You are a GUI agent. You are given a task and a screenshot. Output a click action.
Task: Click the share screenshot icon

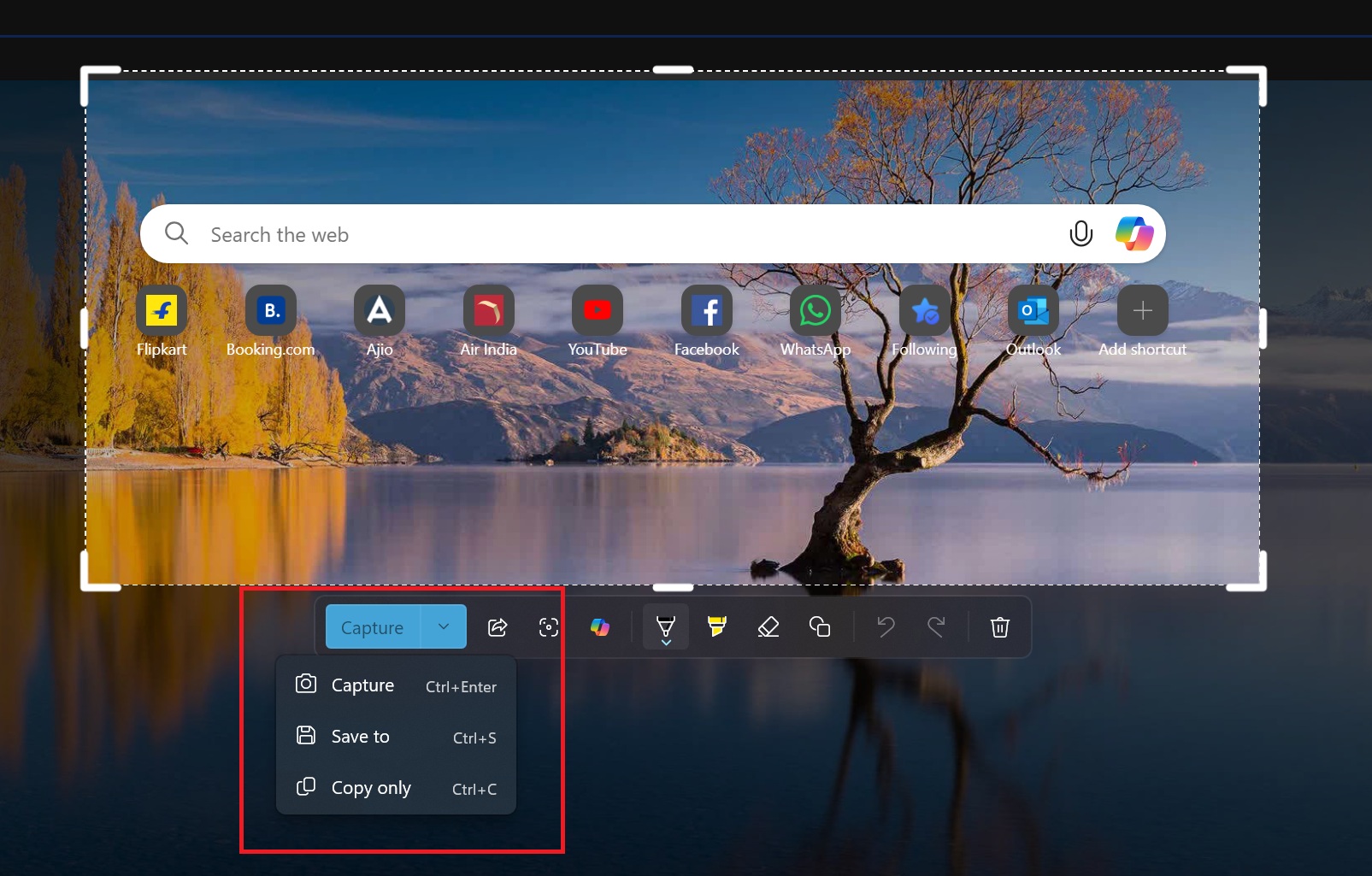pos(498,627)
